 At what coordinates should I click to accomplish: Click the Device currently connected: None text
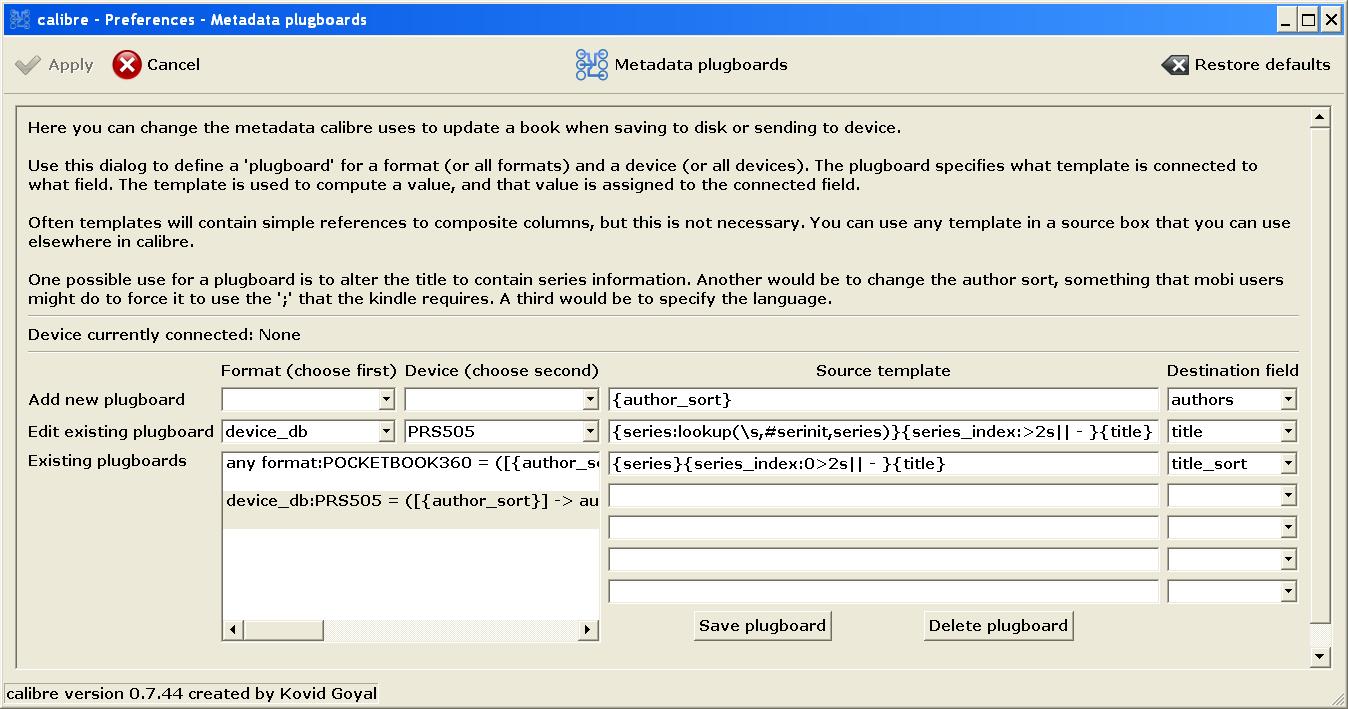164,335
